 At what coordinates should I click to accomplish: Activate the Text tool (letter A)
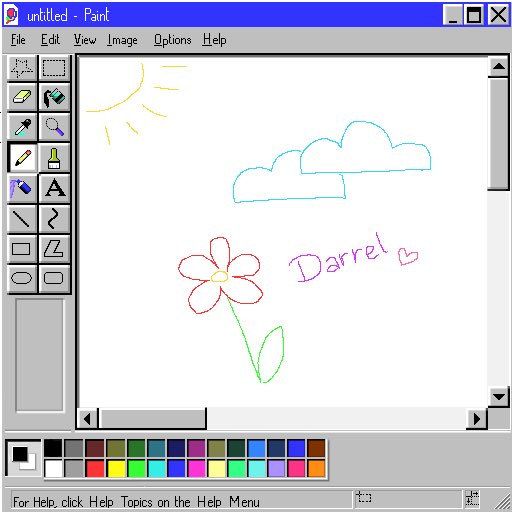pyautogui.click(x=54, y=188)
